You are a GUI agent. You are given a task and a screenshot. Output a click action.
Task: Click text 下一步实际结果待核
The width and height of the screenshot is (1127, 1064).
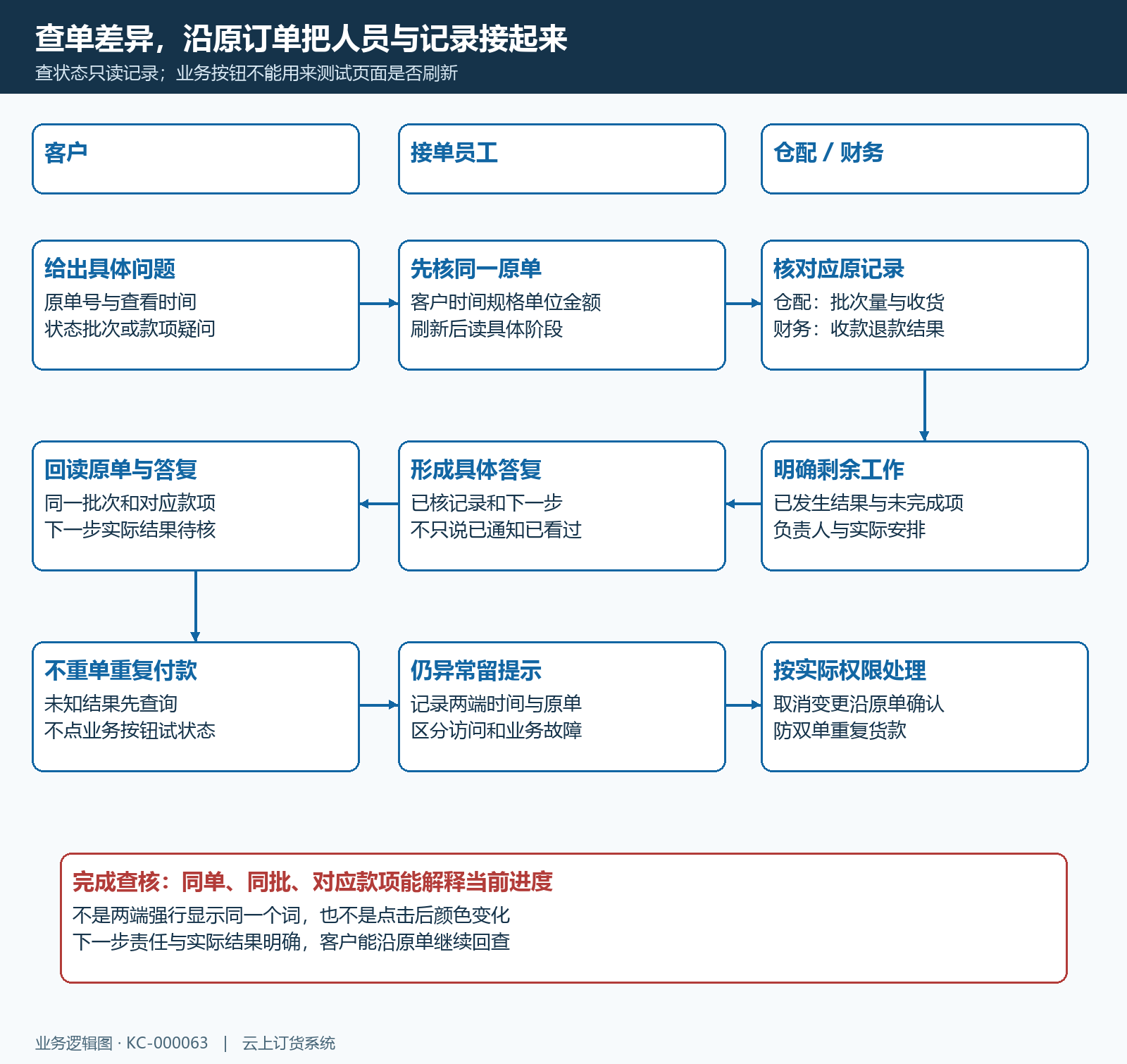[x=130, y=530]
